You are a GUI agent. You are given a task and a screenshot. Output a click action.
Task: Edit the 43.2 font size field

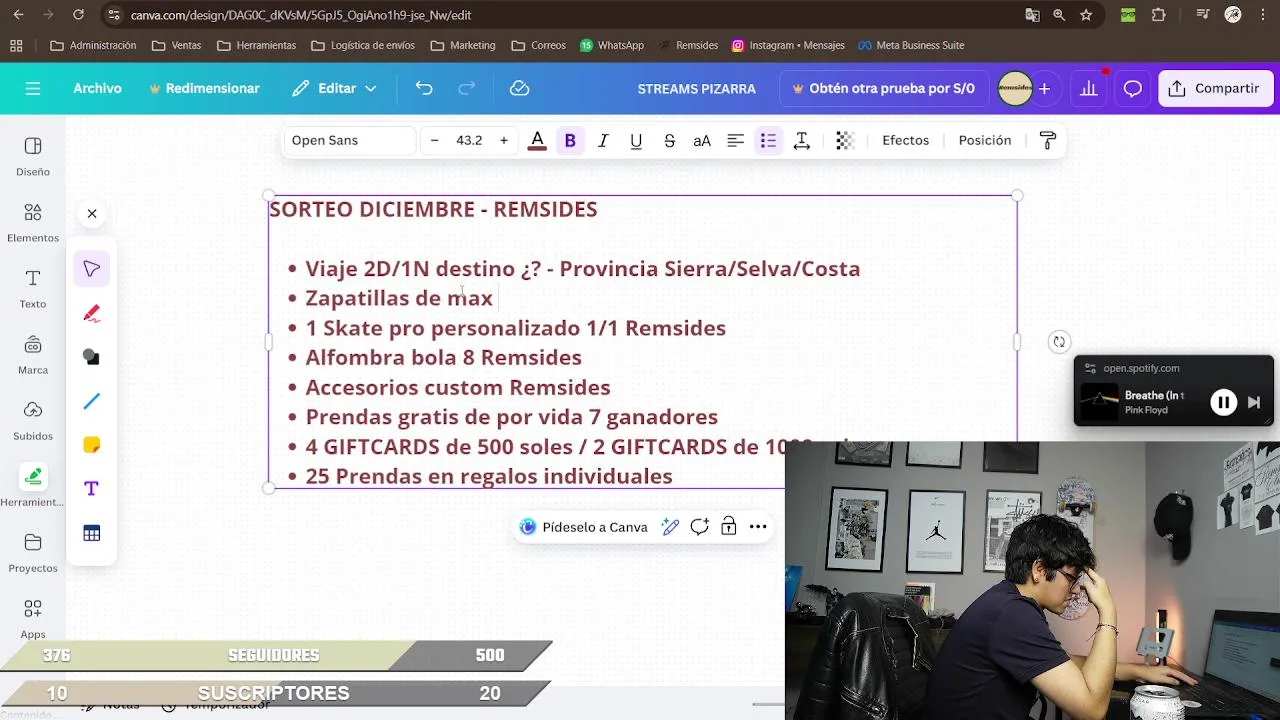(469, 140)
